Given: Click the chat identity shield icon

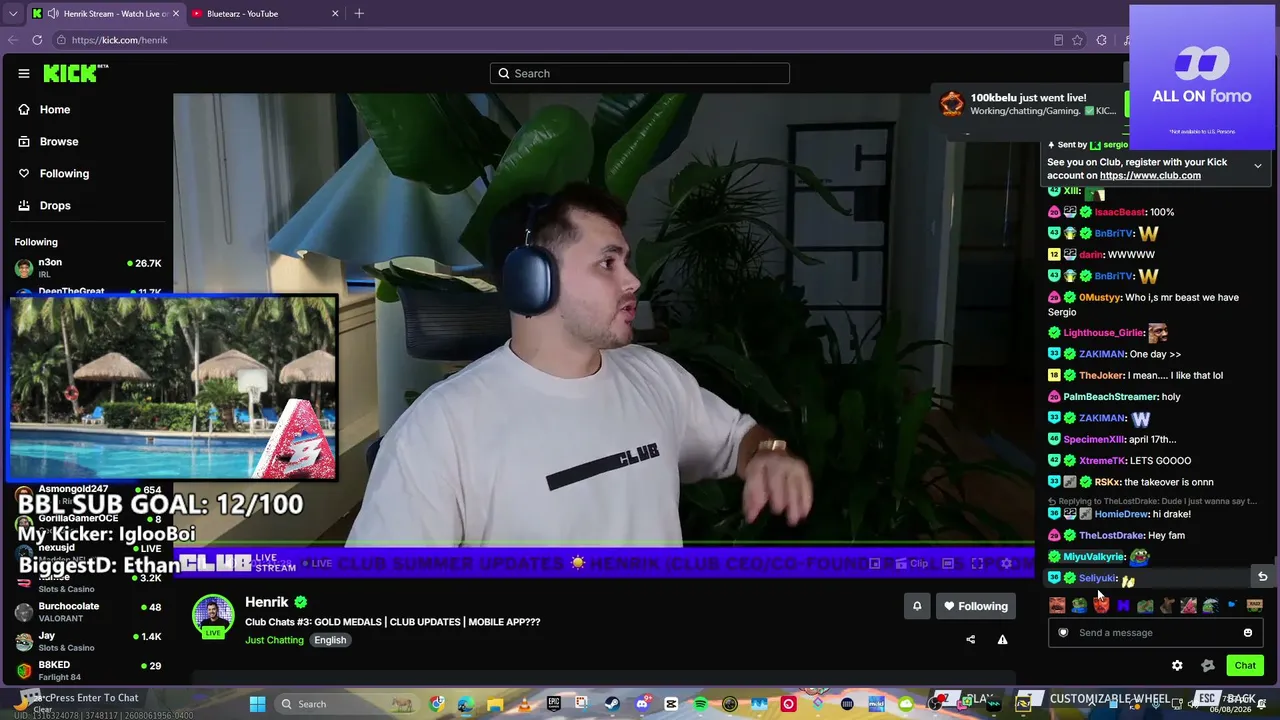Looking at the screenshot, I should click(x=1063, y=632).
